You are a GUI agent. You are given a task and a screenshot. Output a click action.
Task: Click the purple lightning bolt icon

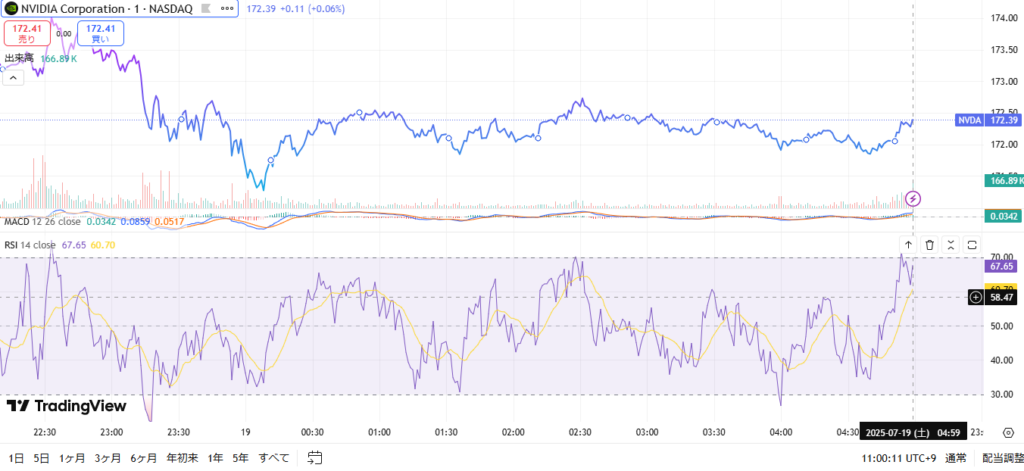coord(914,198)
